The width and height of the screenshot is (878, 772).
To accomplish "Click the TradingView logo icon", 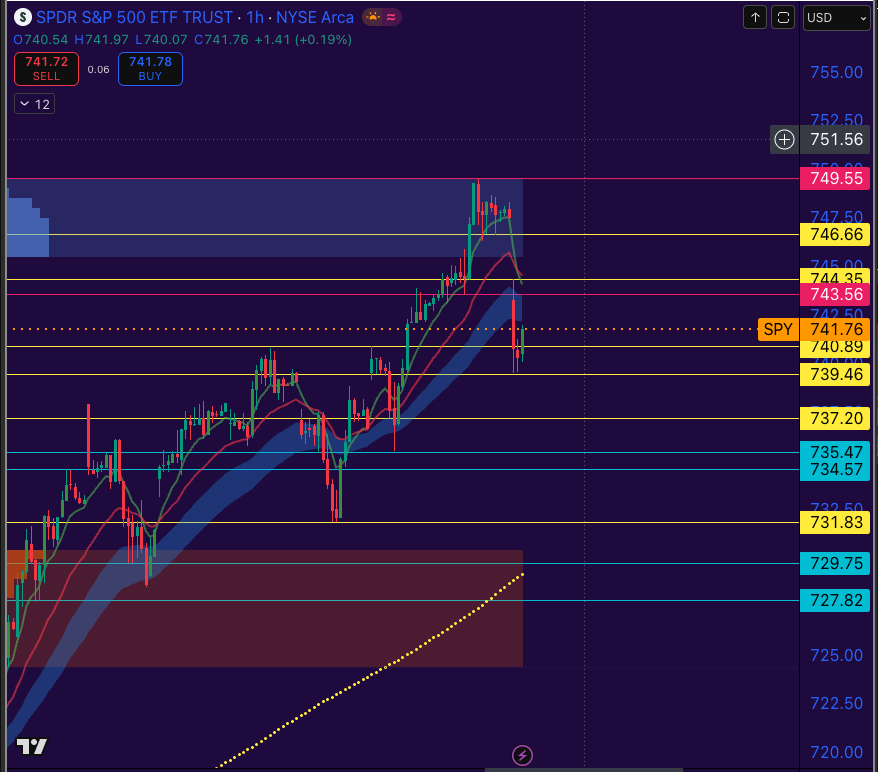I will coord(31,747).
